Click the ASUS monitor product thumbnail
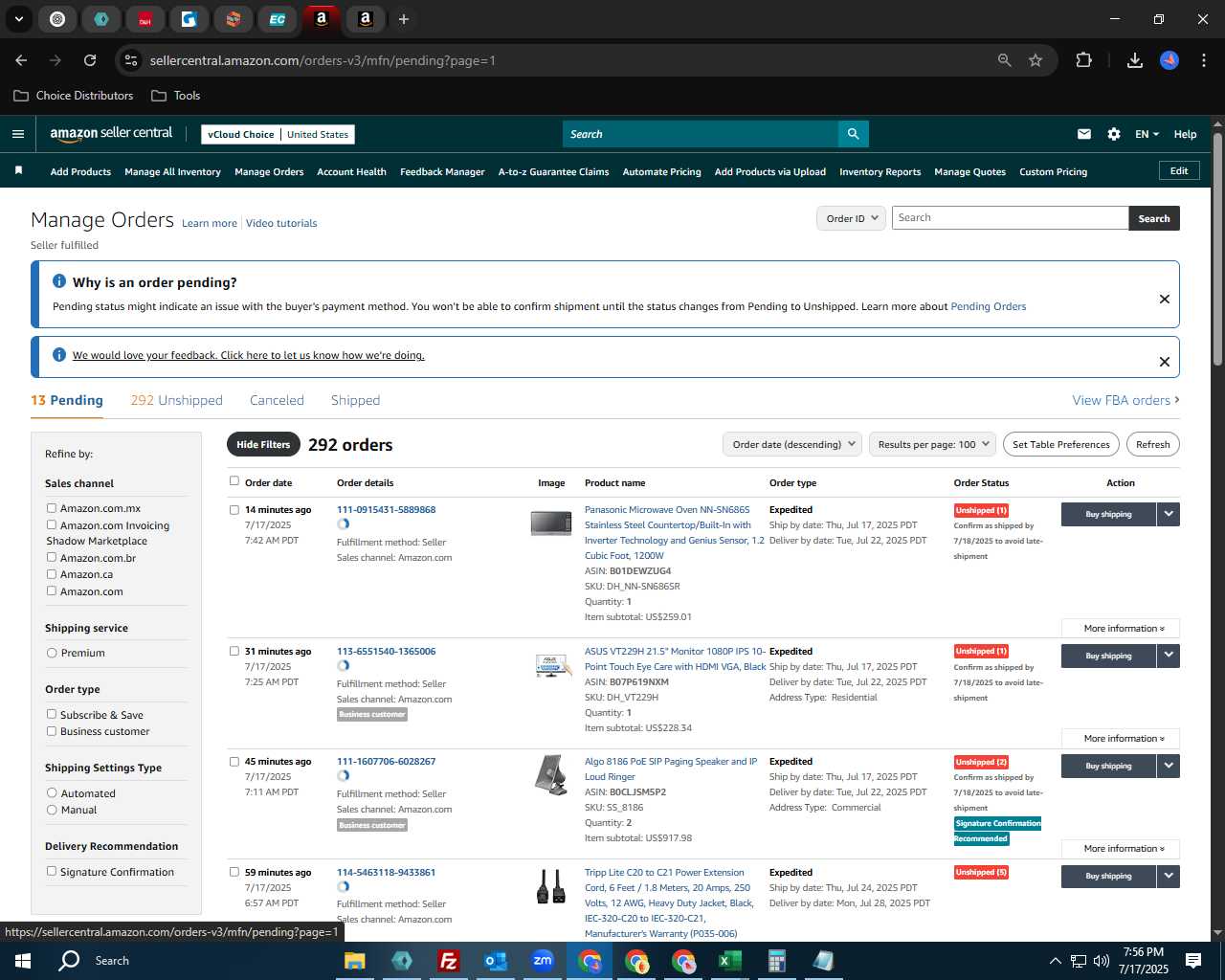The height and width of the screenshot is (980, 1225). [x=553, y=665]
